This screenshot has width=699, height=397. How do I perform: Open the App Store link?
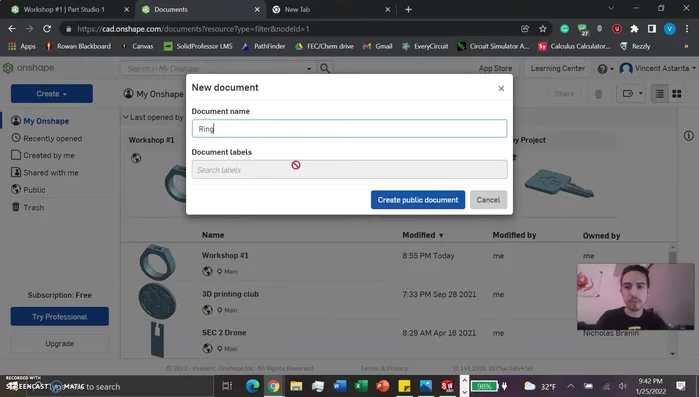coord(495,68)
